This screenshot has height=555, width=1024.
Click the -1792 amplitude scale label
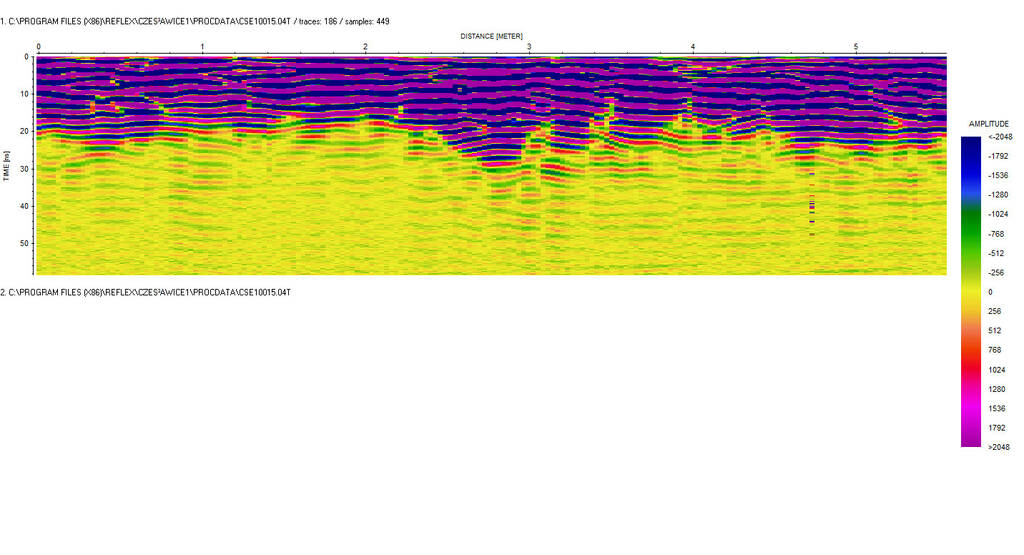point(998,156)
